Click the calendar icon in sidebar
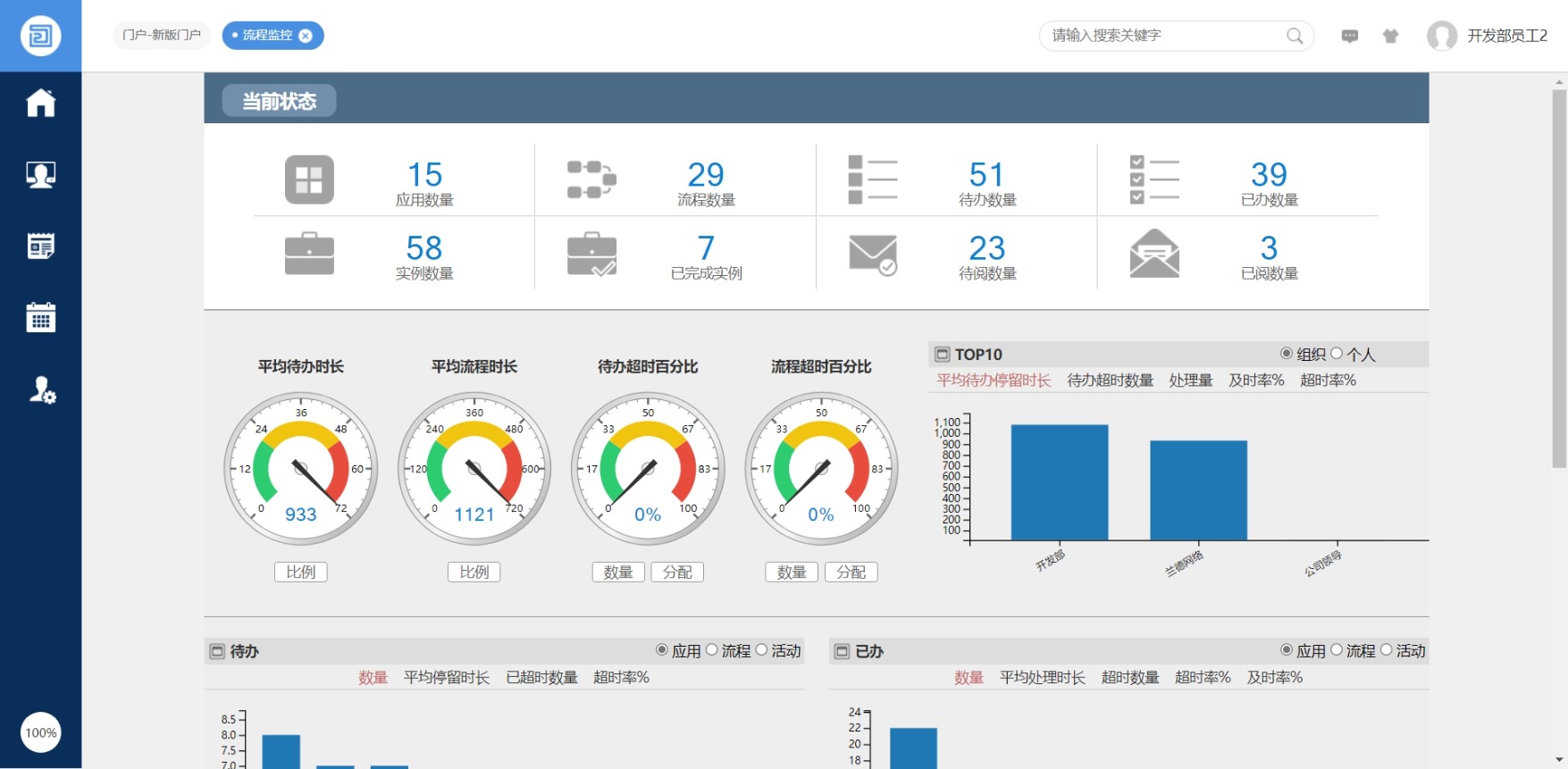1568x769 pixels. (x=40, y=317)
